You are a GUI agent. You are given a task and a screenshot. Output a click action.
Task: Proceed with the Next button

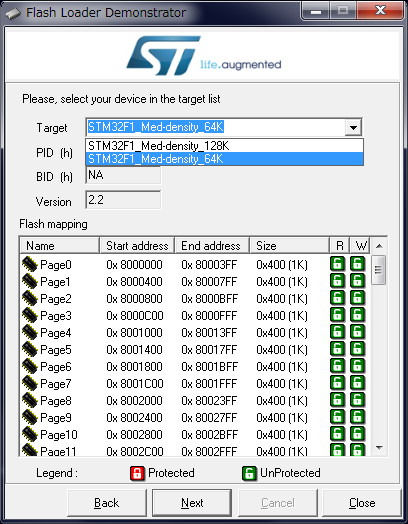[192, 503]
